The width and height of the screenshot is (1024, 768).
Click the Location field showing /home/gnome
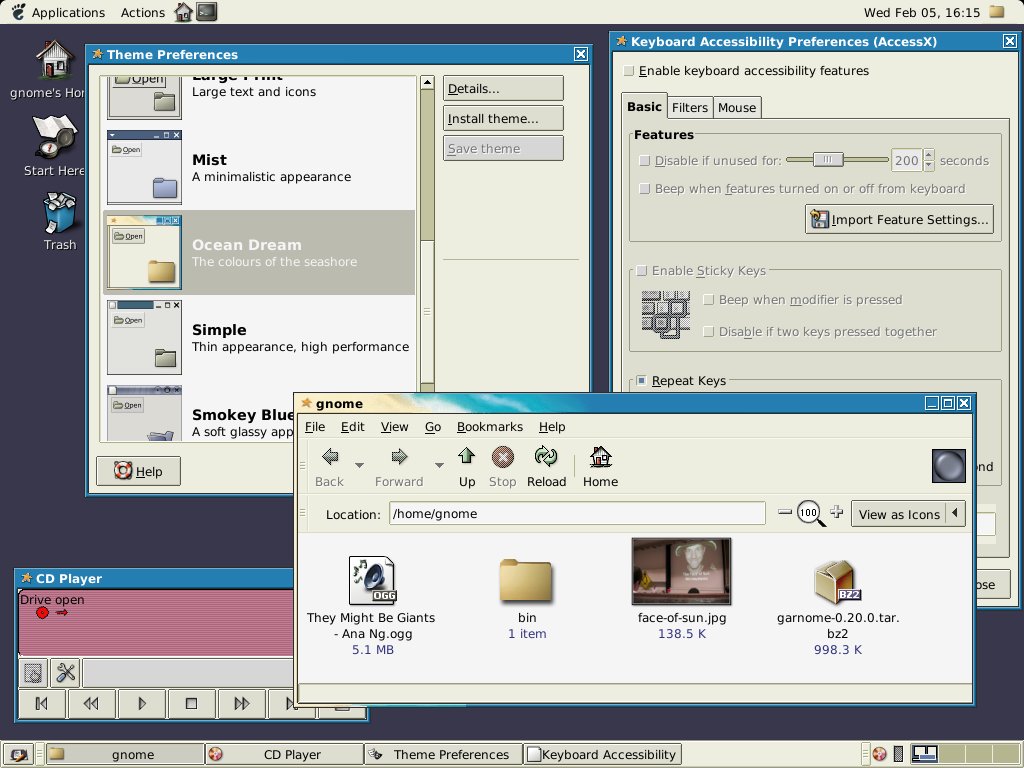pyautogui.click(x=577, y=513)
